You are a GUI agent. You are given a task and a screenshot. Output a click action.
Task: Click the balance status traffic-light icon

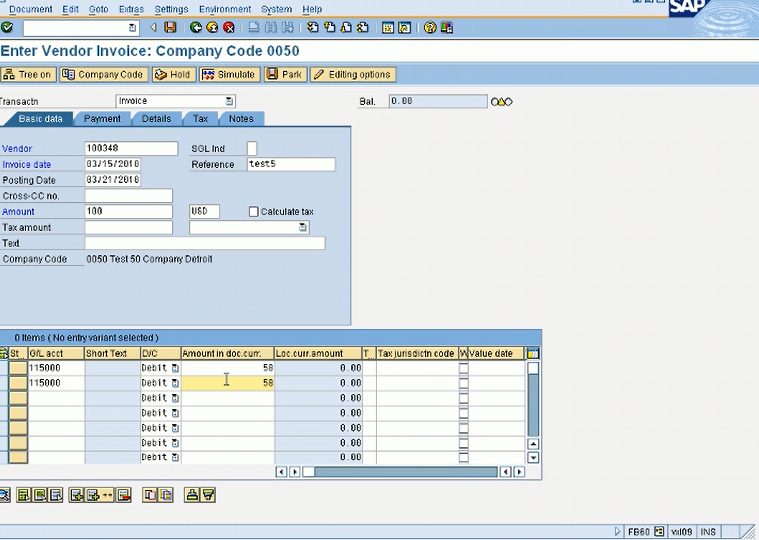(501, 102)
